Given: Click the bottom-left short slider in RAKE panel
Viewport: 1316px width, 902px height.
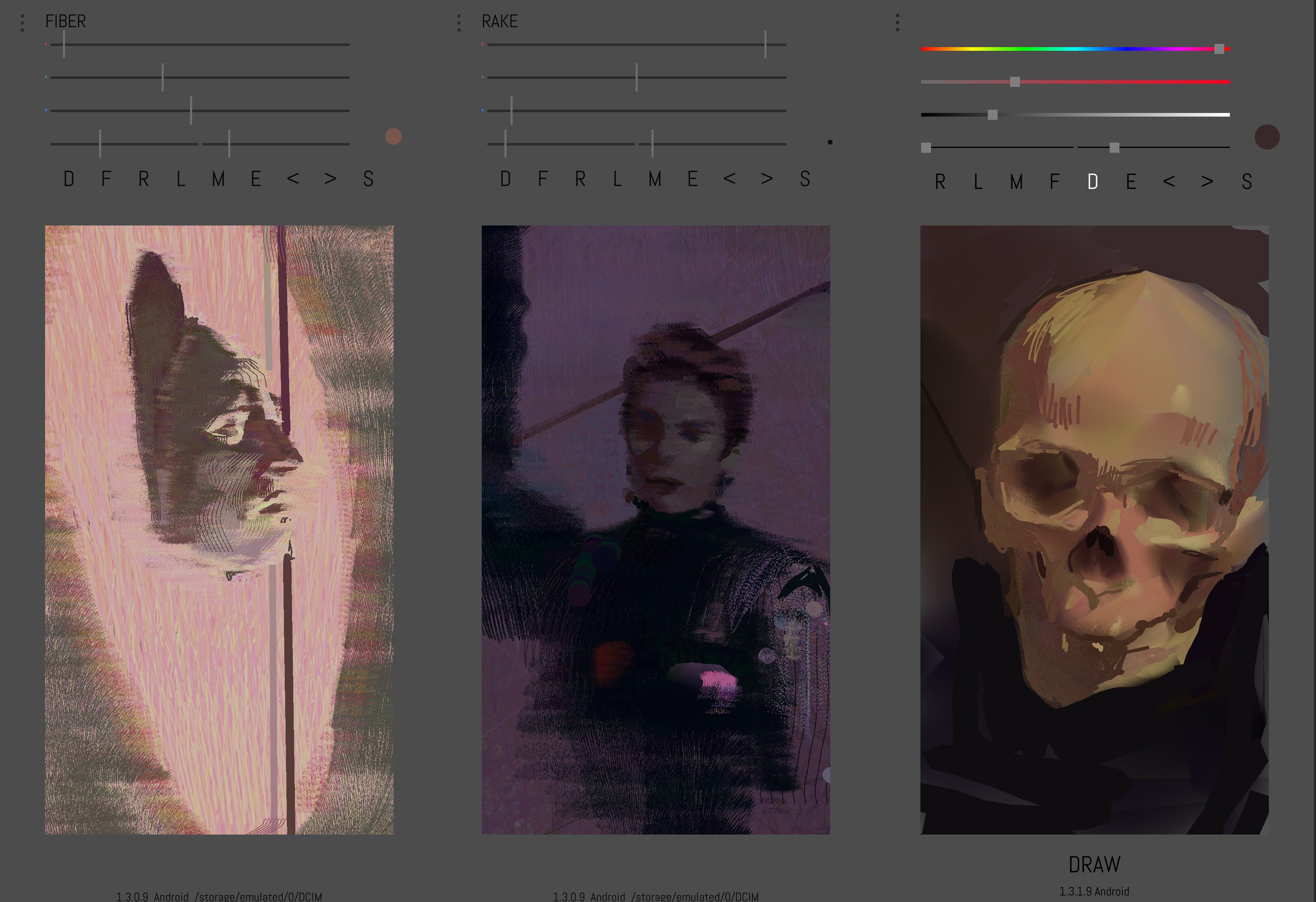Looking at the screenshot, I should coord(561,144).
